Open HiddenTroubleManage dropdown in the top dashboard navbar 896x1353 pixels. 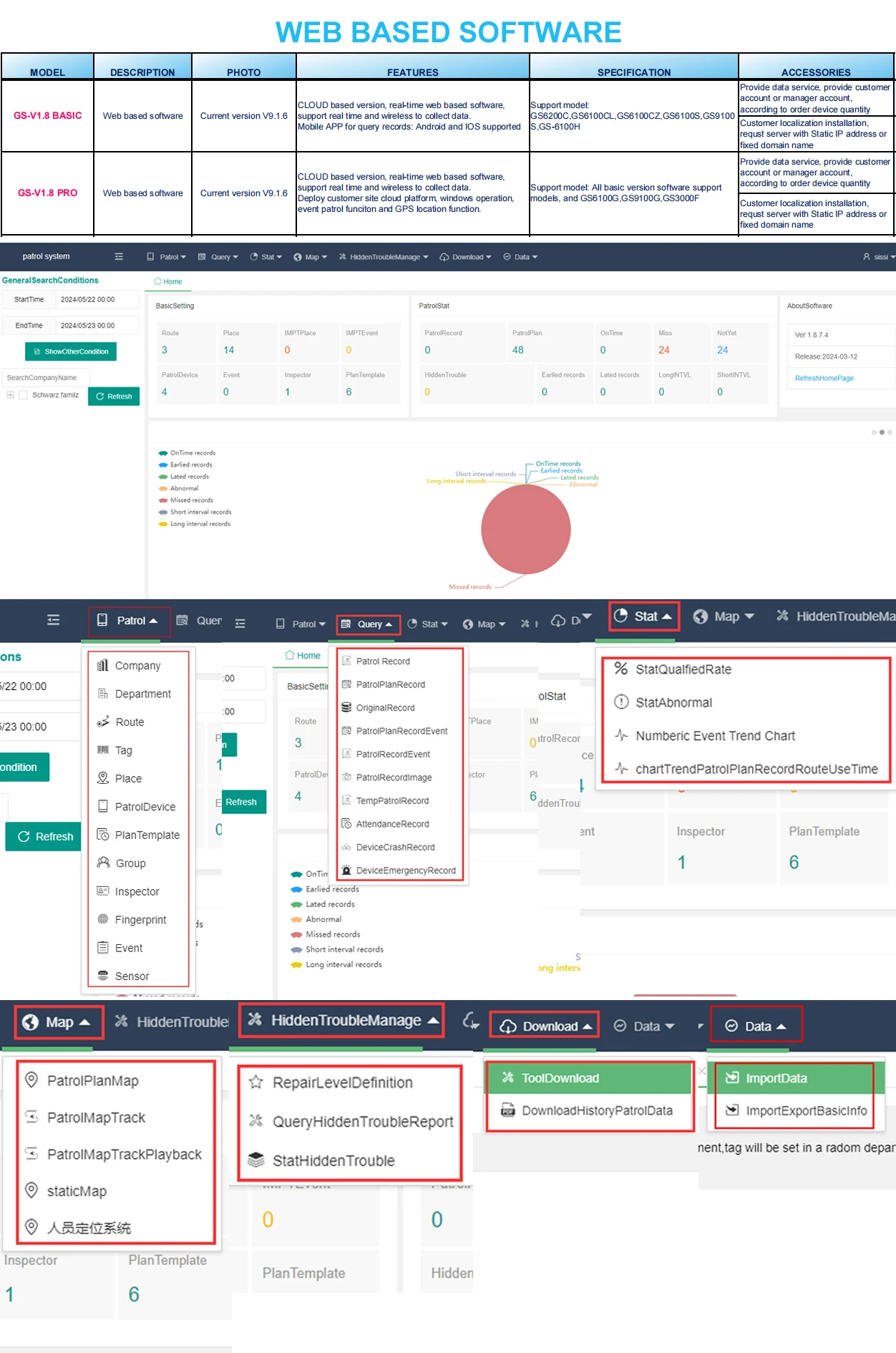pyautogui.click(x=384, y=257)
